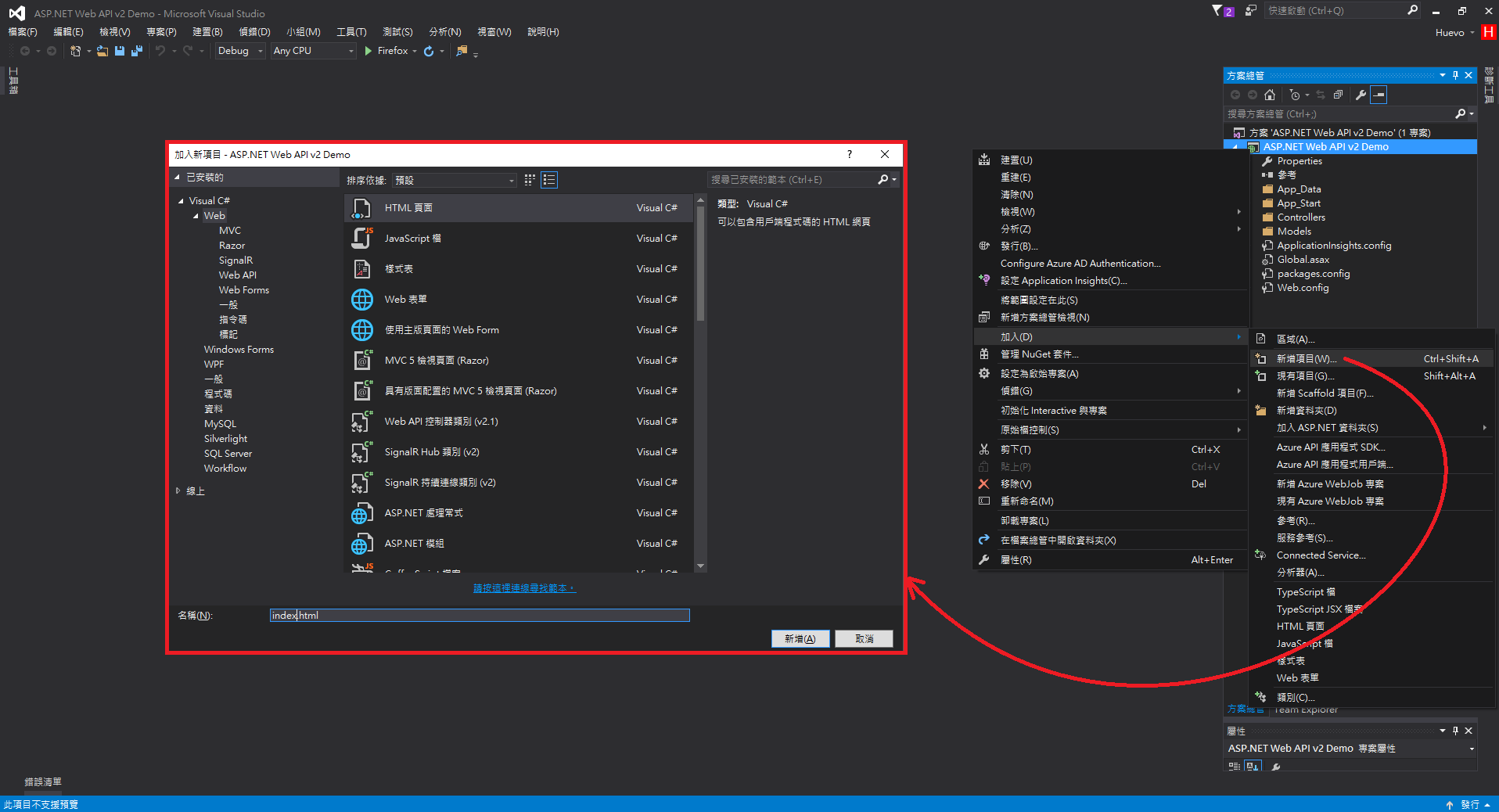Select Web.config in Solution Explorer
The height and width of the screenshot is (812, 1499).
1302,288
